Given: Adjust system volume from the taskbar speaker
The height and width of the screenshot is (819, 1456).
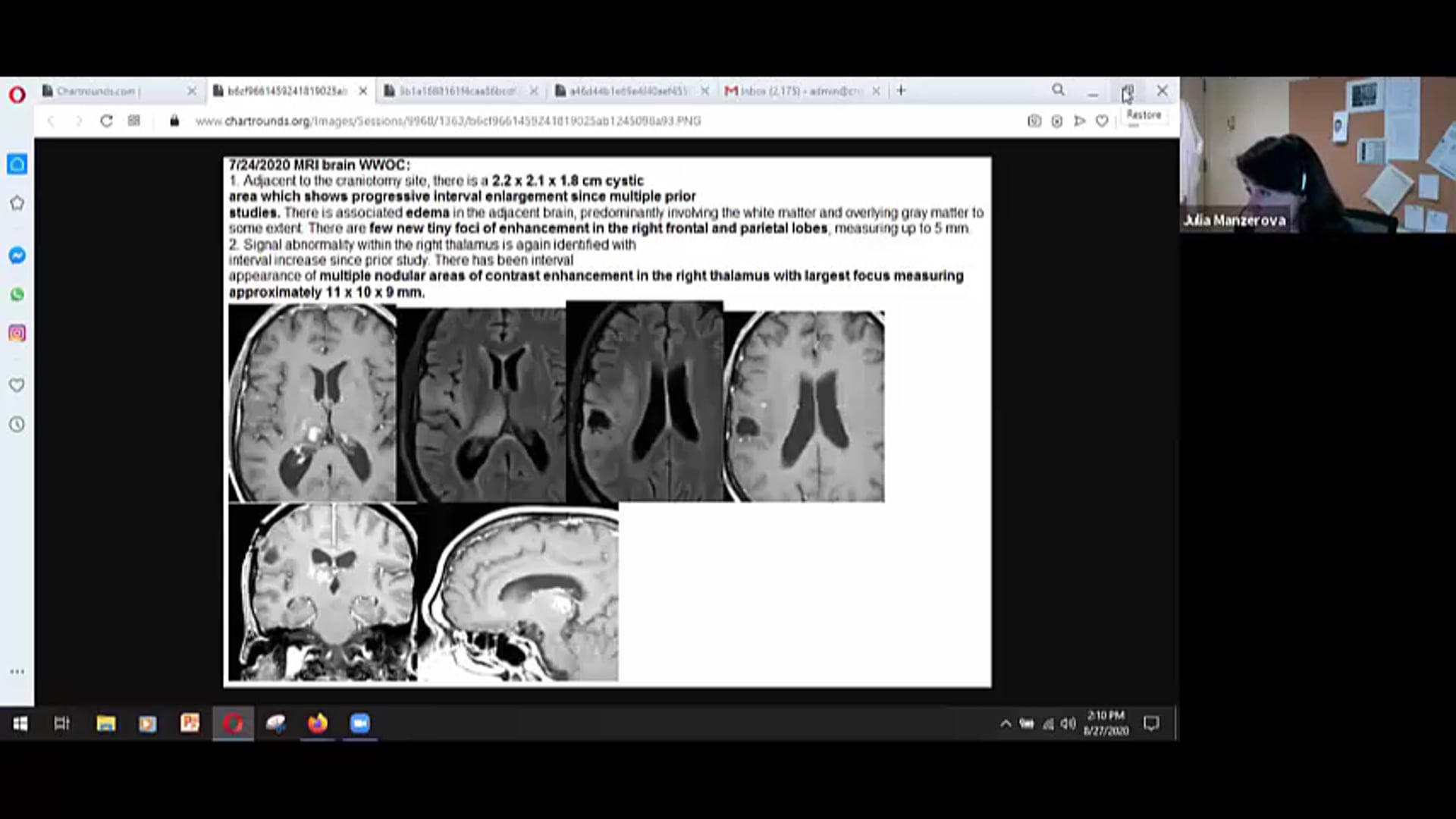Looking at the screenshot, I should [x=1068, y=723].
